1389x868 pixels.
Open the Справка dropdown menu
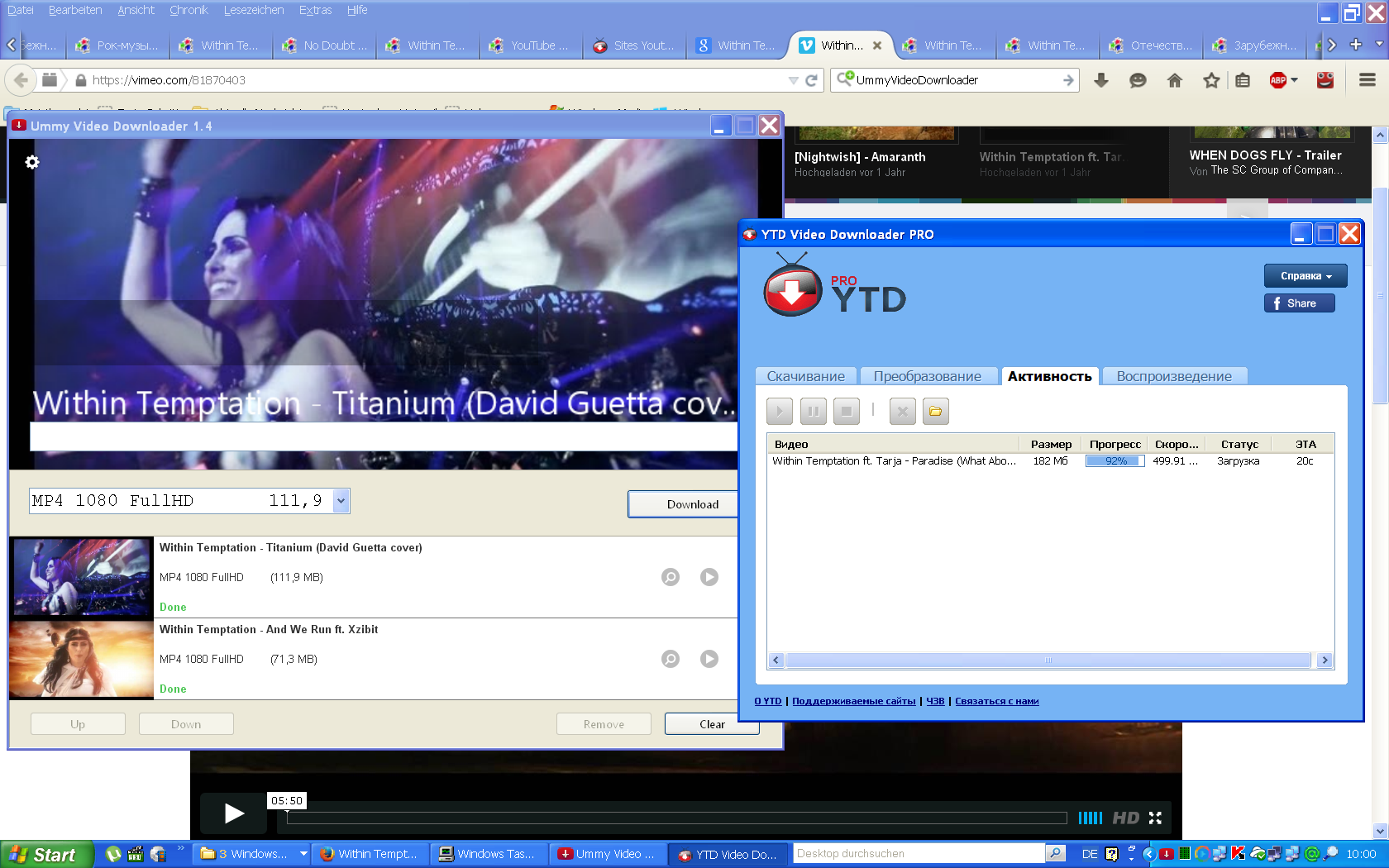tap(1305, 276)
